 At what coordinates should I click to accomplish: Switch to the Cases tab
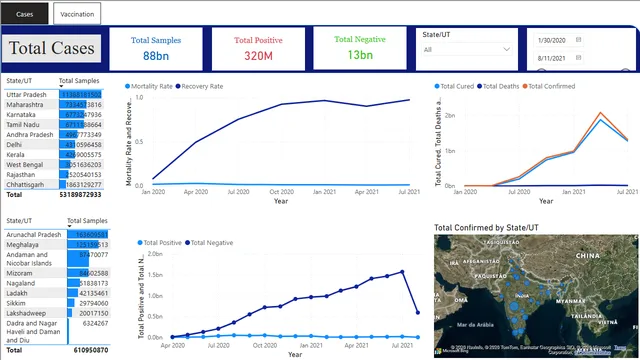coord(24,14)
